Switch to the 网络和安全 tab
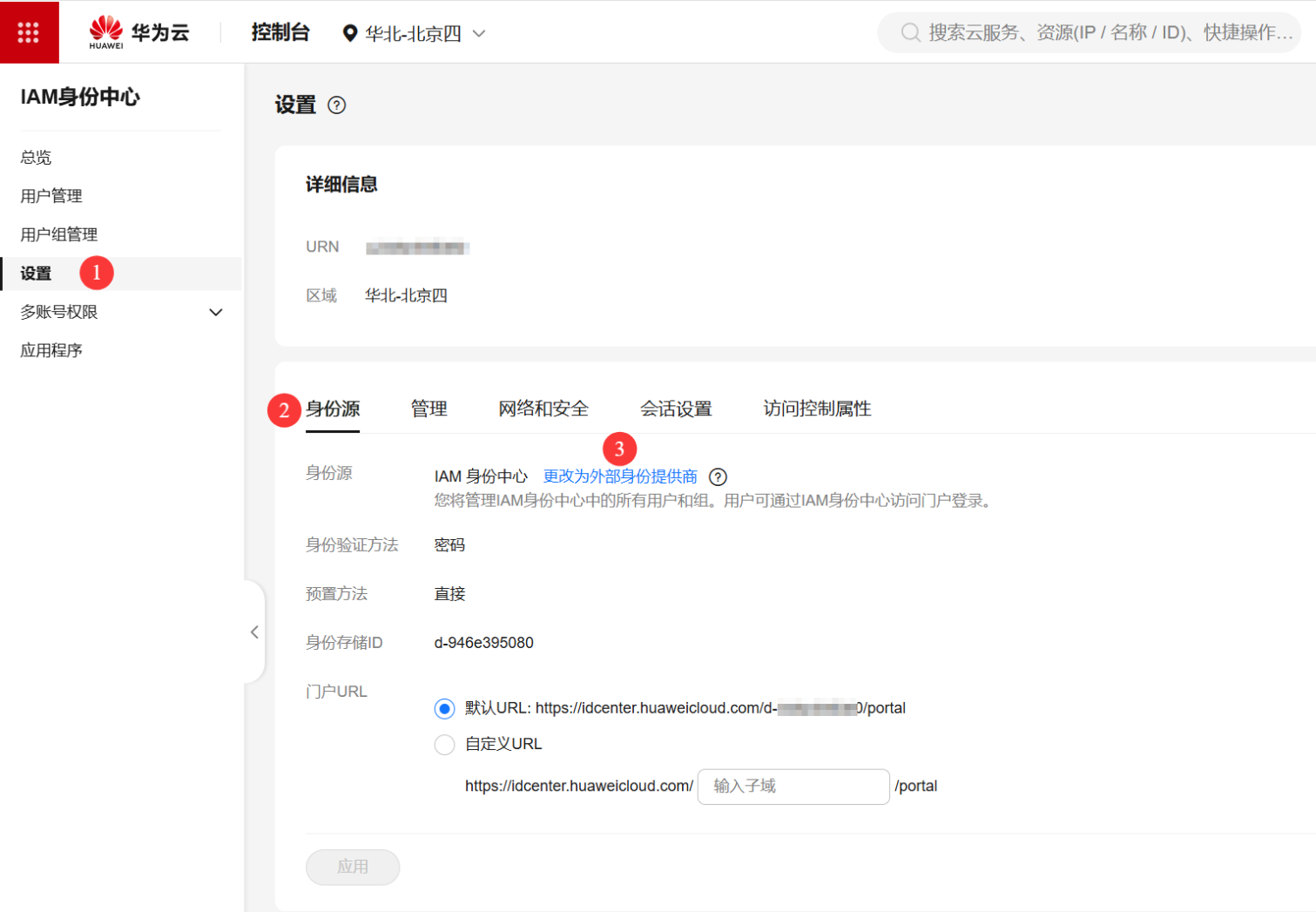Viewport: 1316px width, 912px height. click(543, 409)
